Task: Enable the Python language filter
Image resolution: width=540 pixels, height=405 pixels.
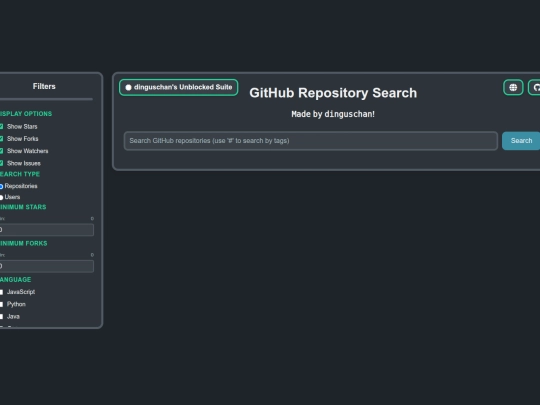Action: 1,304
